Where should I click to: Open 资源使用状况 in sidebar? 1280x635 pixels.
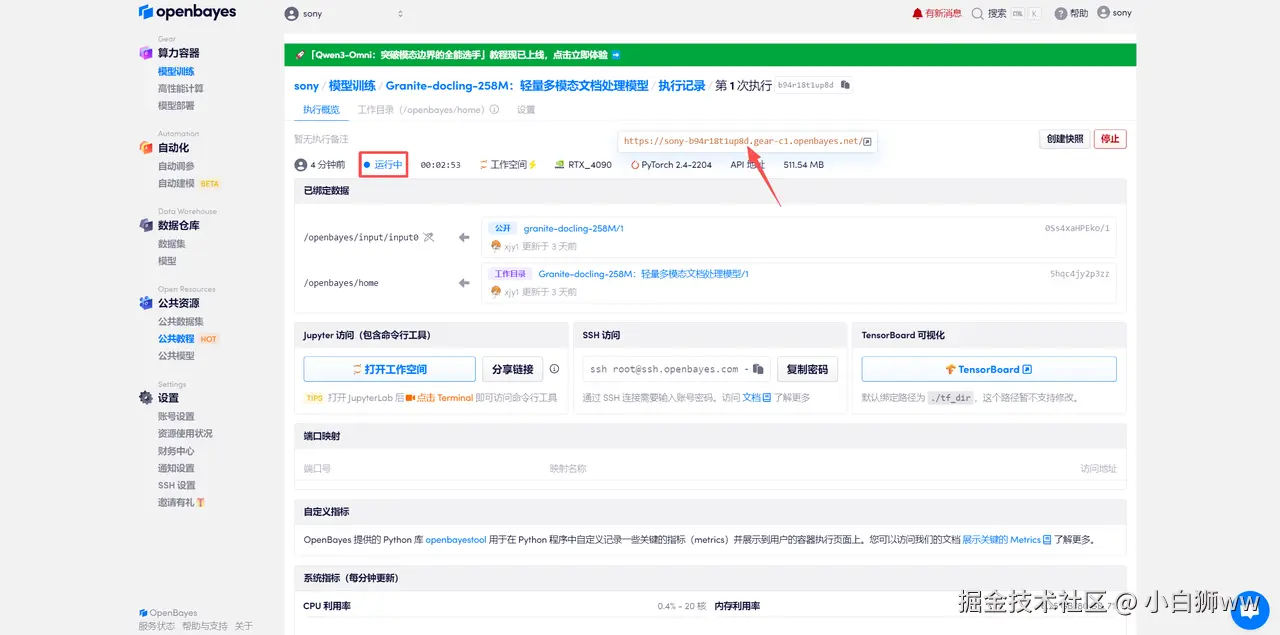pyautogui.click(x=185, y=434)
